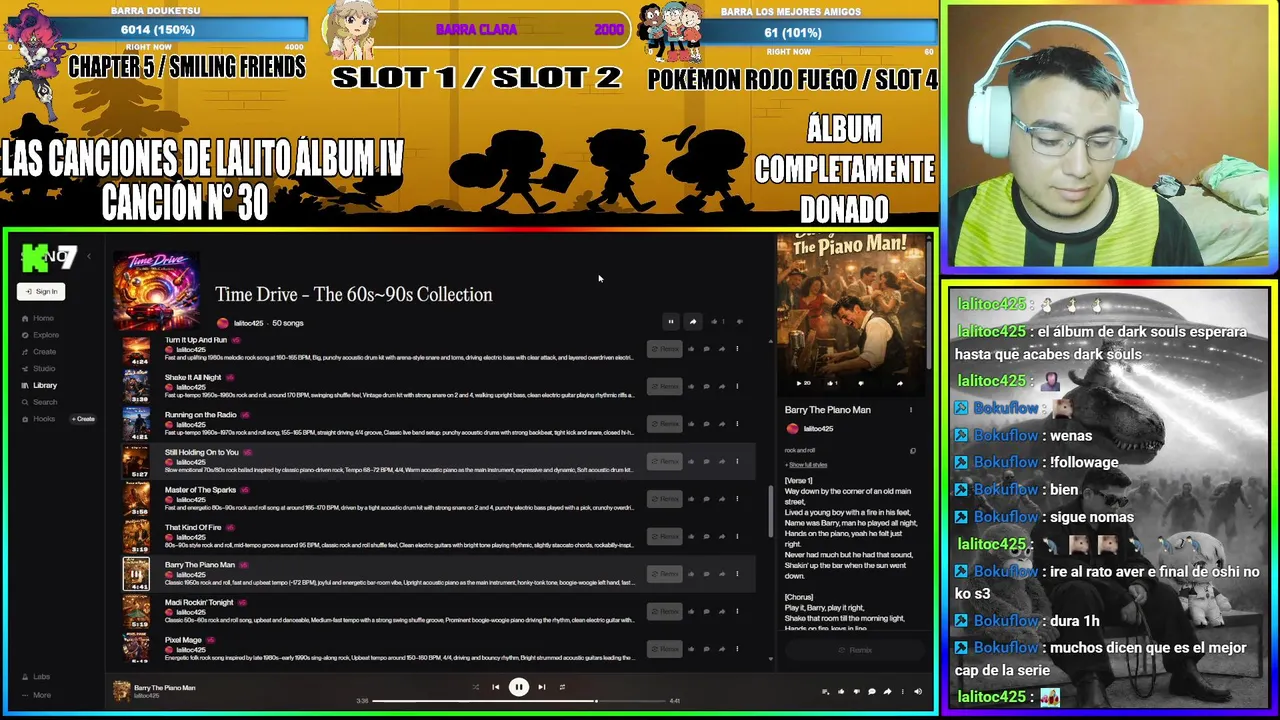This screenshot has height=720, width=1280.
Task: Share song under the details cover image
Action: [x=899, y=383]
